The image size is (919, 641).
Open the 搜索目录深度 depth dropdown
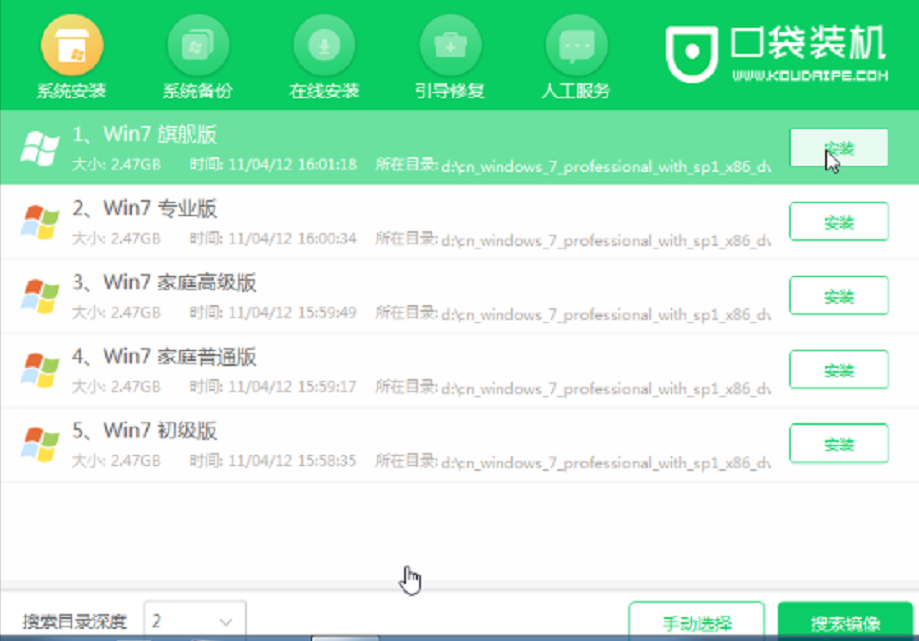coord(225,620)
